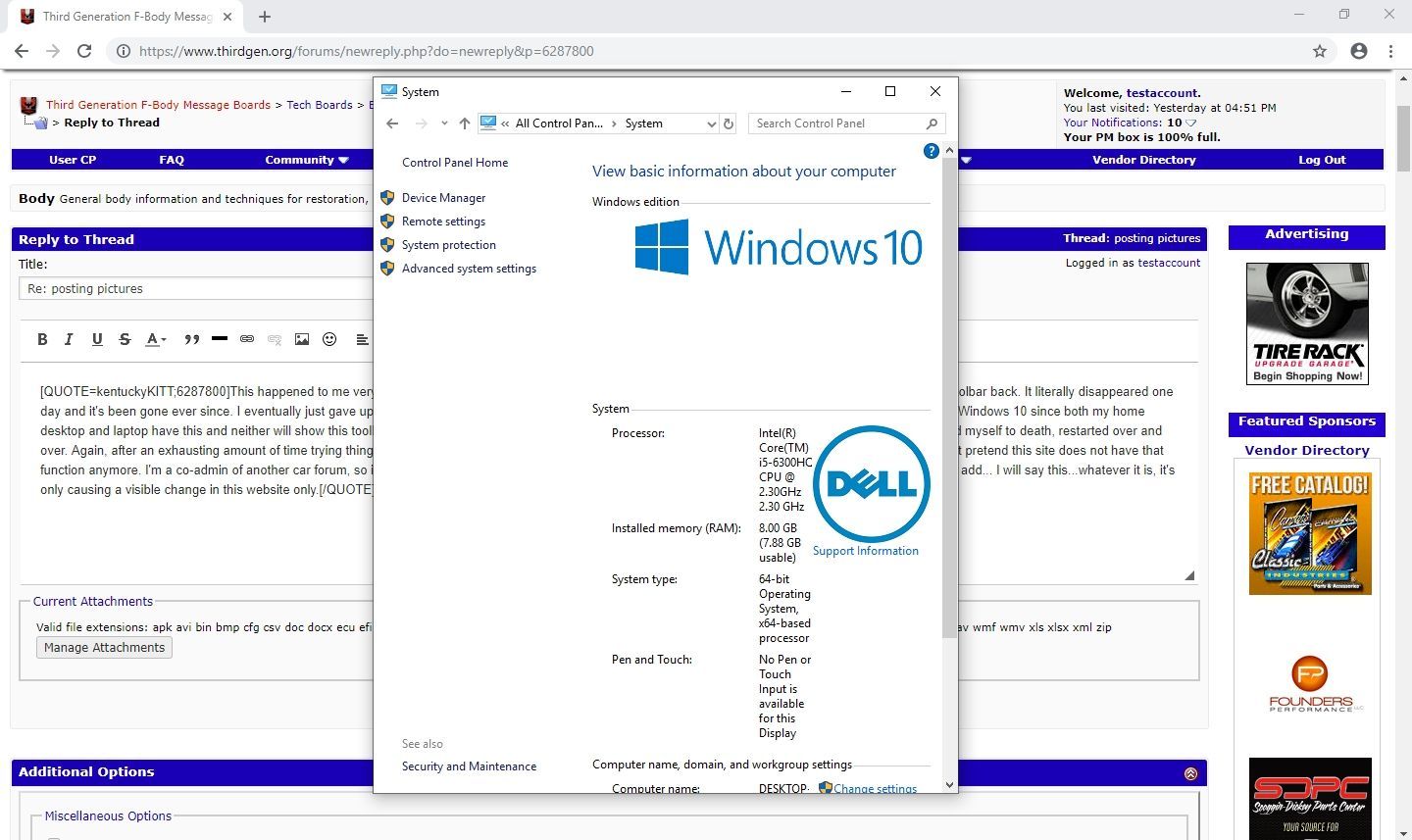Apply strikethrough to text
Viewport: 1412px width, 840px height.
(x=125, y=339)
